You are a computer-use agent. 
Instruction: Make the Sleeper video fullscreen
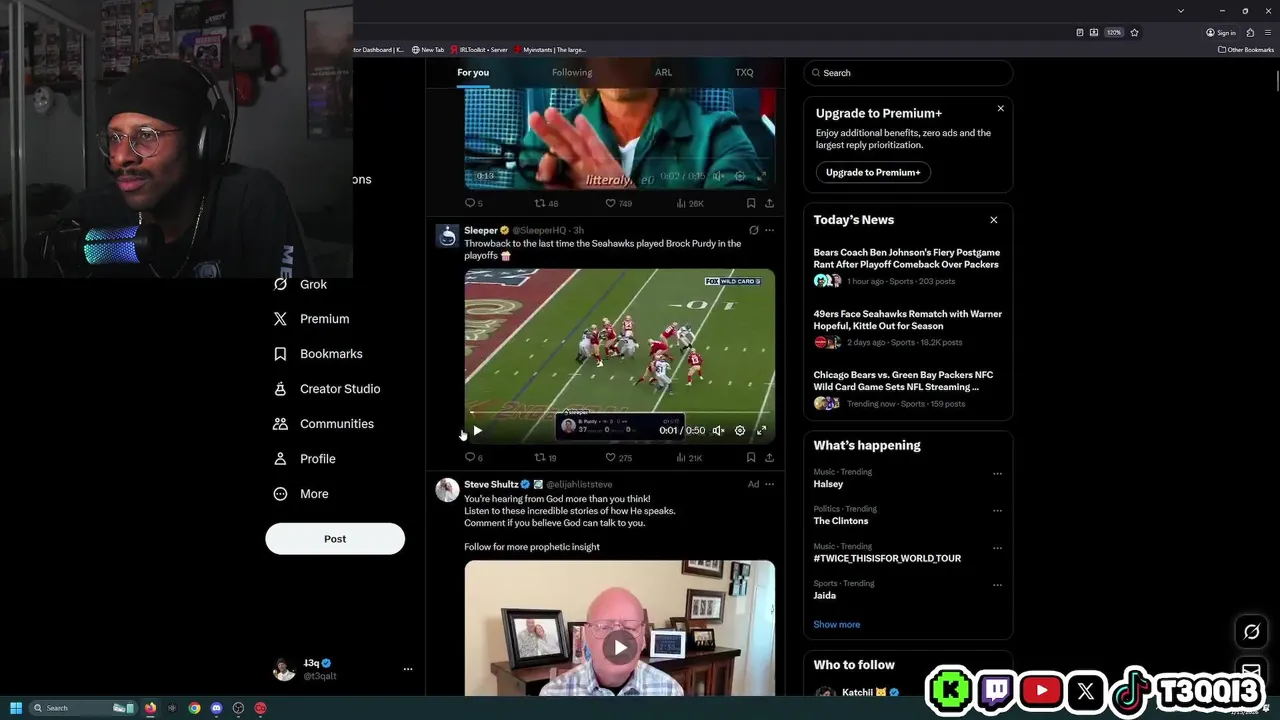pos(761,431)
